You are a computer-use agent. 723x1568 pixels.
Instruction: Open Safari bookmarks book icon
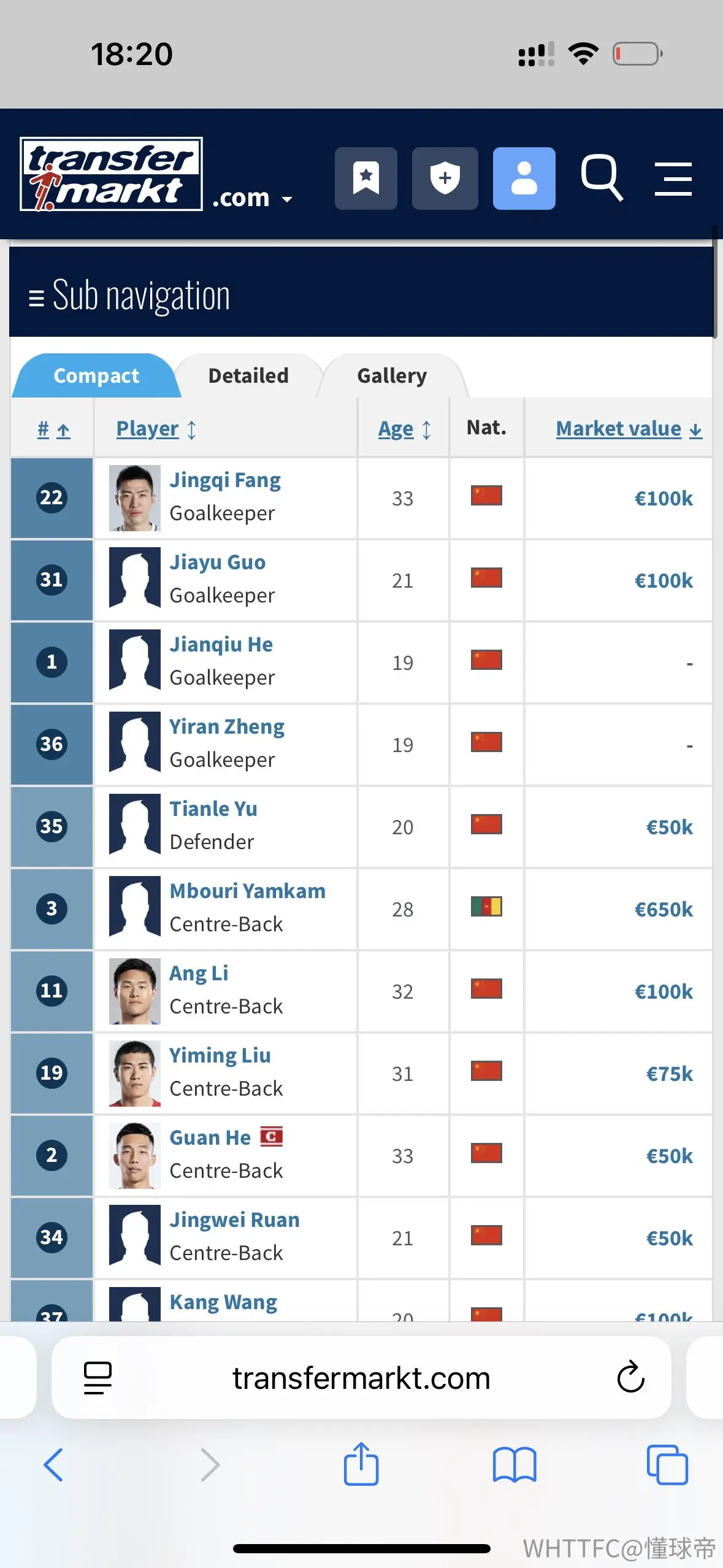515,1465
